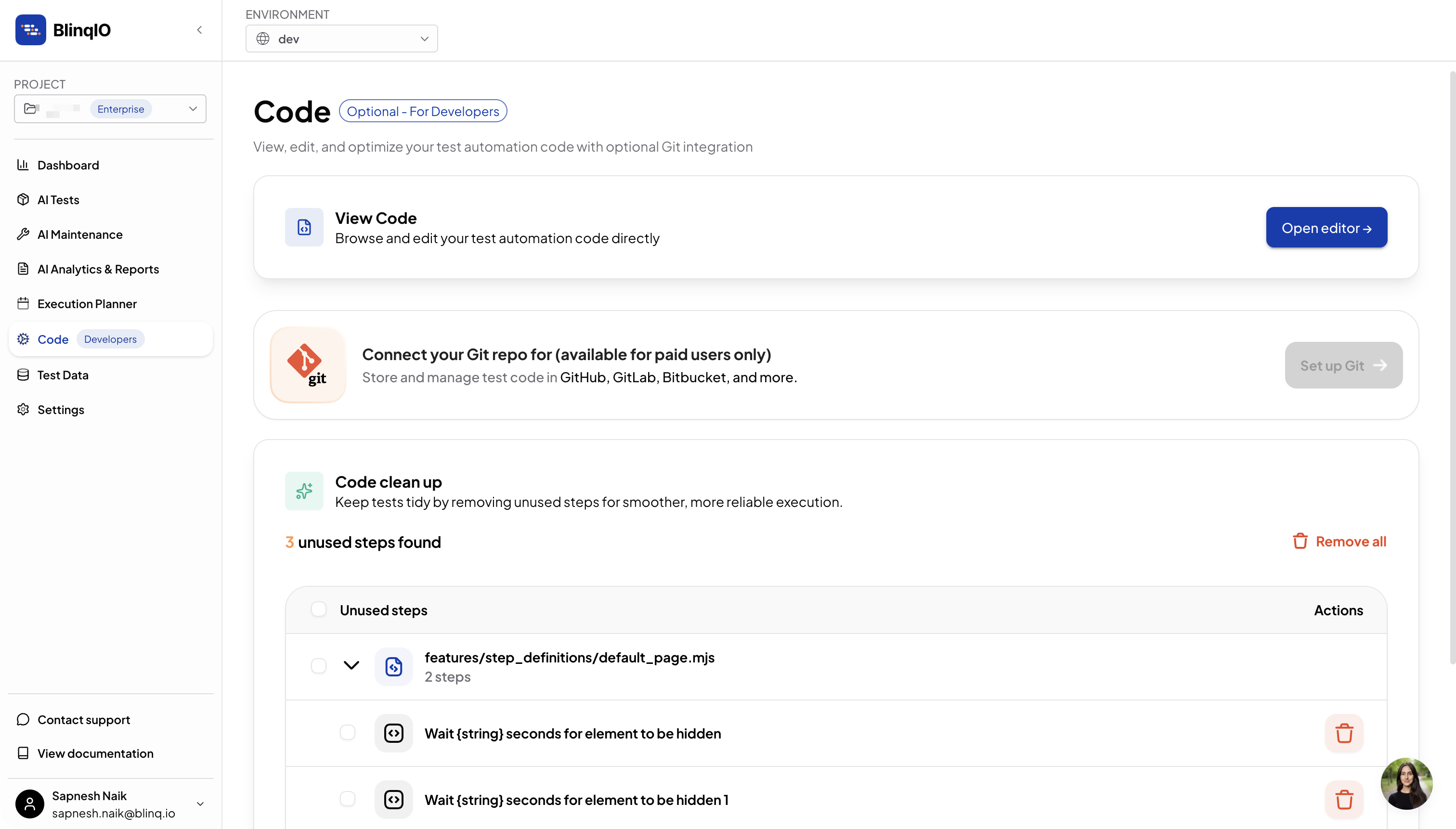Collapse the default_page.mjs steps list

coord(351,666)
